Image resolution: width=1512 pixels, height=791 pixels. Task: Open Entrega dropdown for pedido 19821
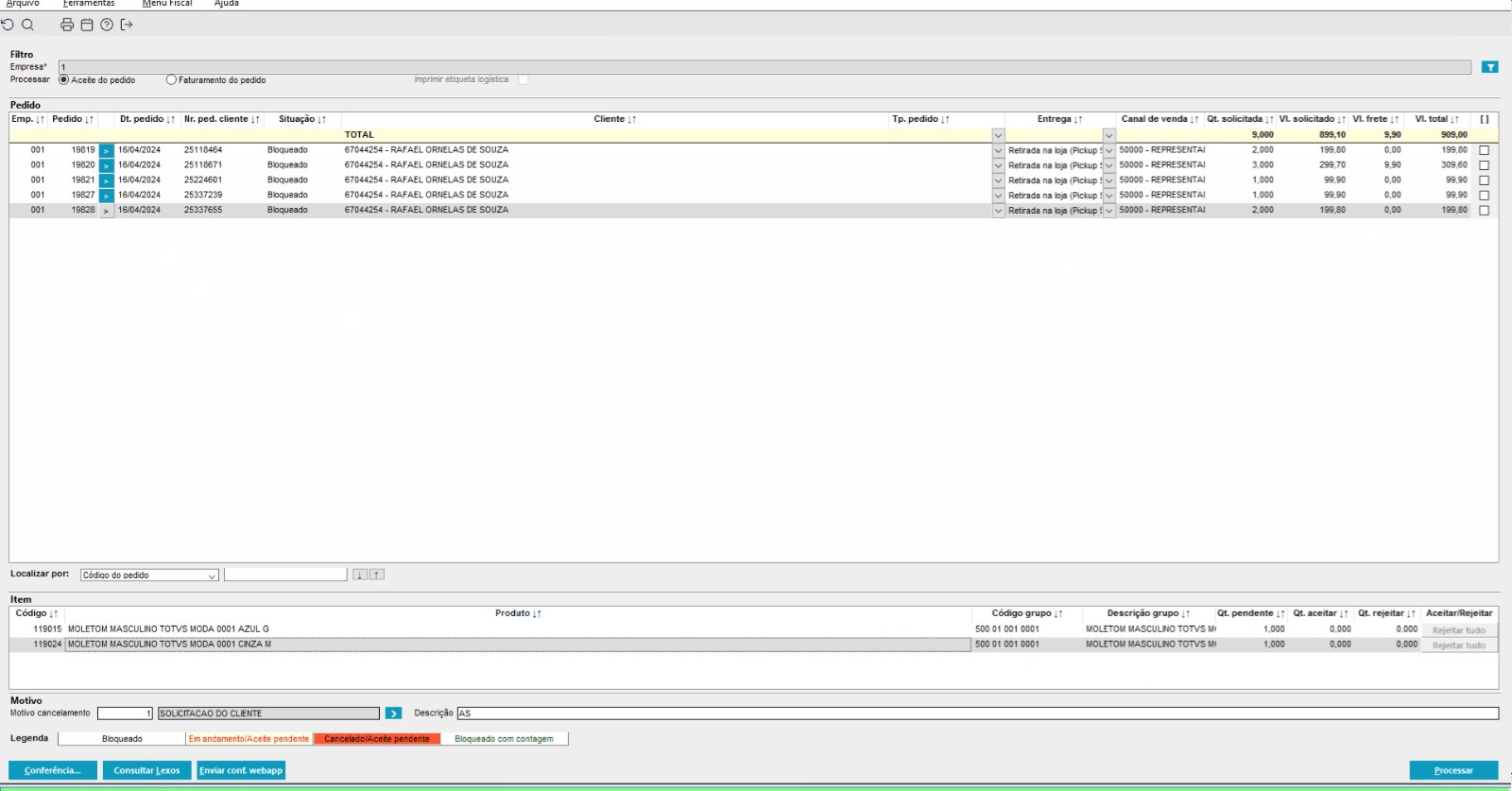[1108, 181]
